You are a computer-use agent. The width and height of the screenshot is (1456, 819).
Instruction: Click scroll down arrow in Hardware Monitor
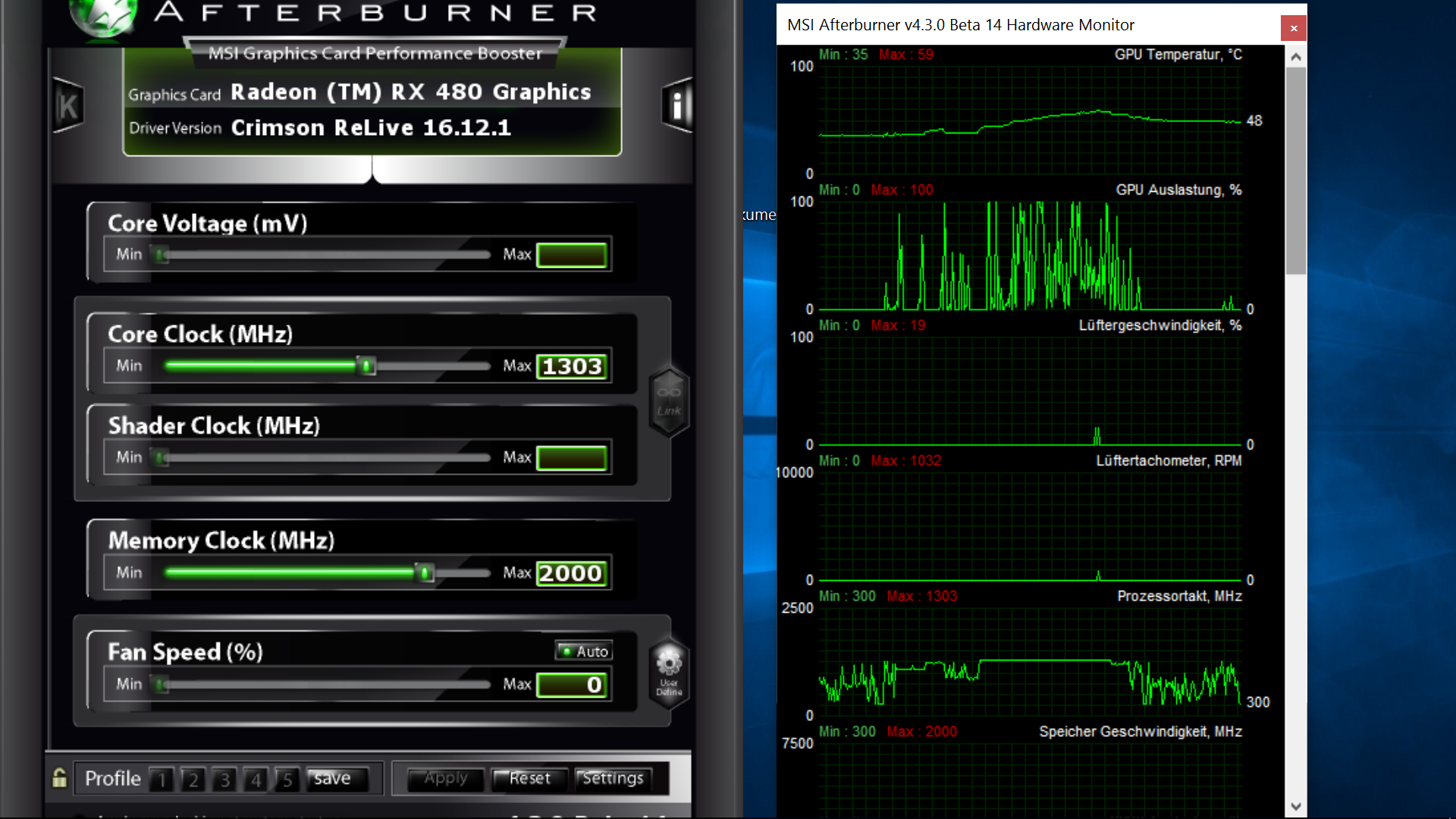pos(1296,807)
